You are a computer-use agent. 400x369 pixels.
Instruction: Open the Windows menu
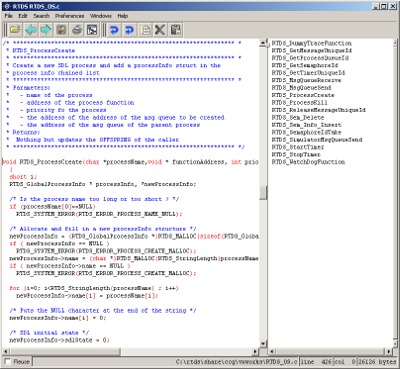point(101,16)
